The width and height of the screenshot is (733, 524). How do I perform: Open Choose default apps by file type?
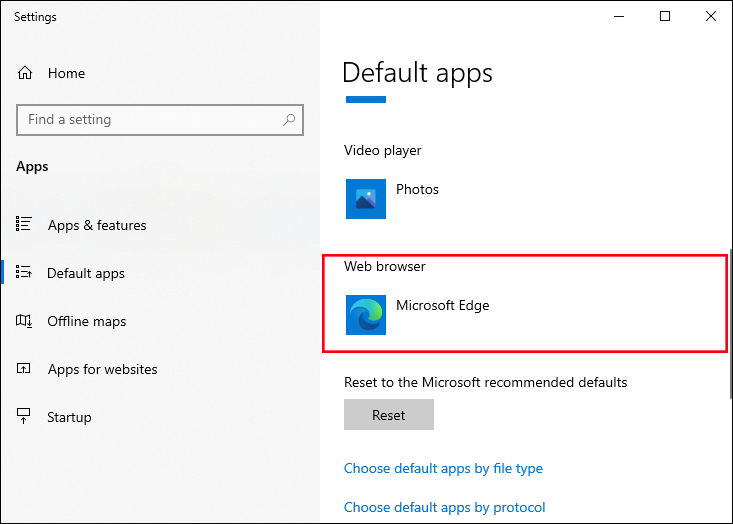pos(443,468)
